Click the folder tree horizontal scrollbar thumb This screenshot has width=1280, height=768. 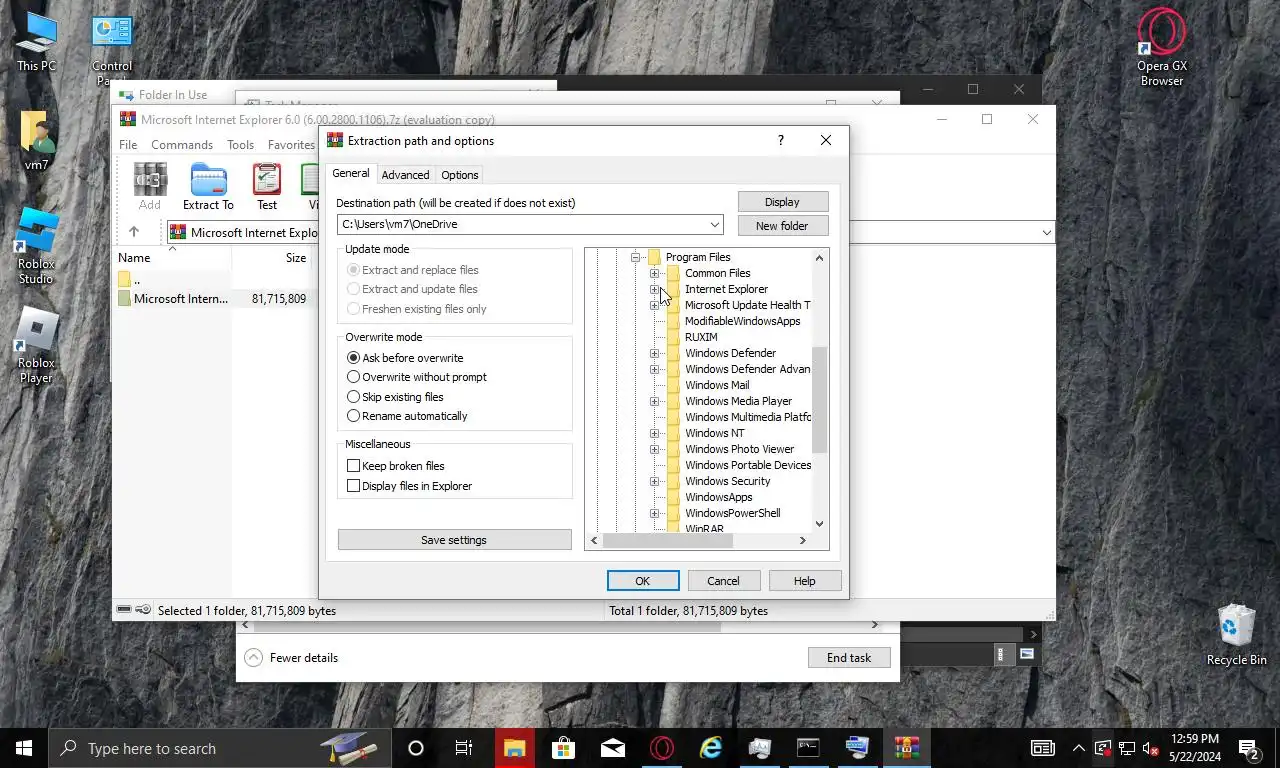[668, 540]
